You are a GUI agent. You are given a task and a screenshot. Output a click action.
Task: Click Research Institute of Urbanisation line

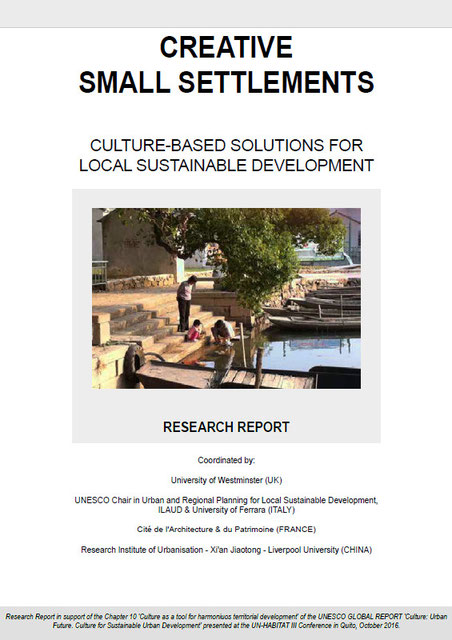[x=226, y=550]
